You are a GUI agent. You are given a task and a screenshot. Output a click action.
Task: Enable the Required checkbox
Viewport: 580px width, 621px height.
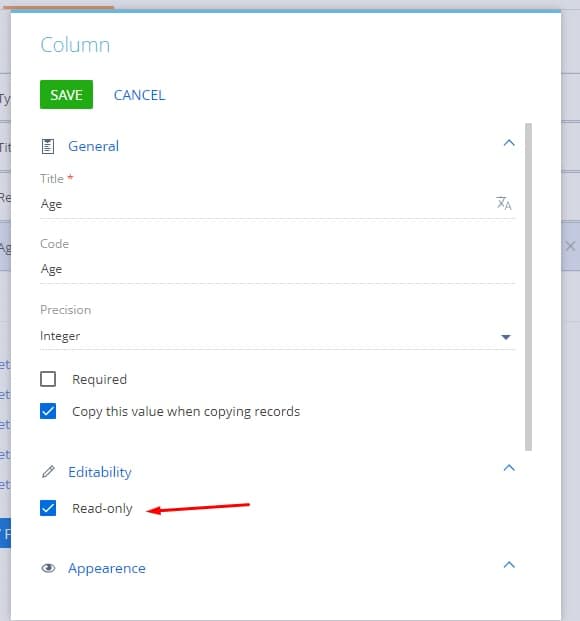coord(48,379)
